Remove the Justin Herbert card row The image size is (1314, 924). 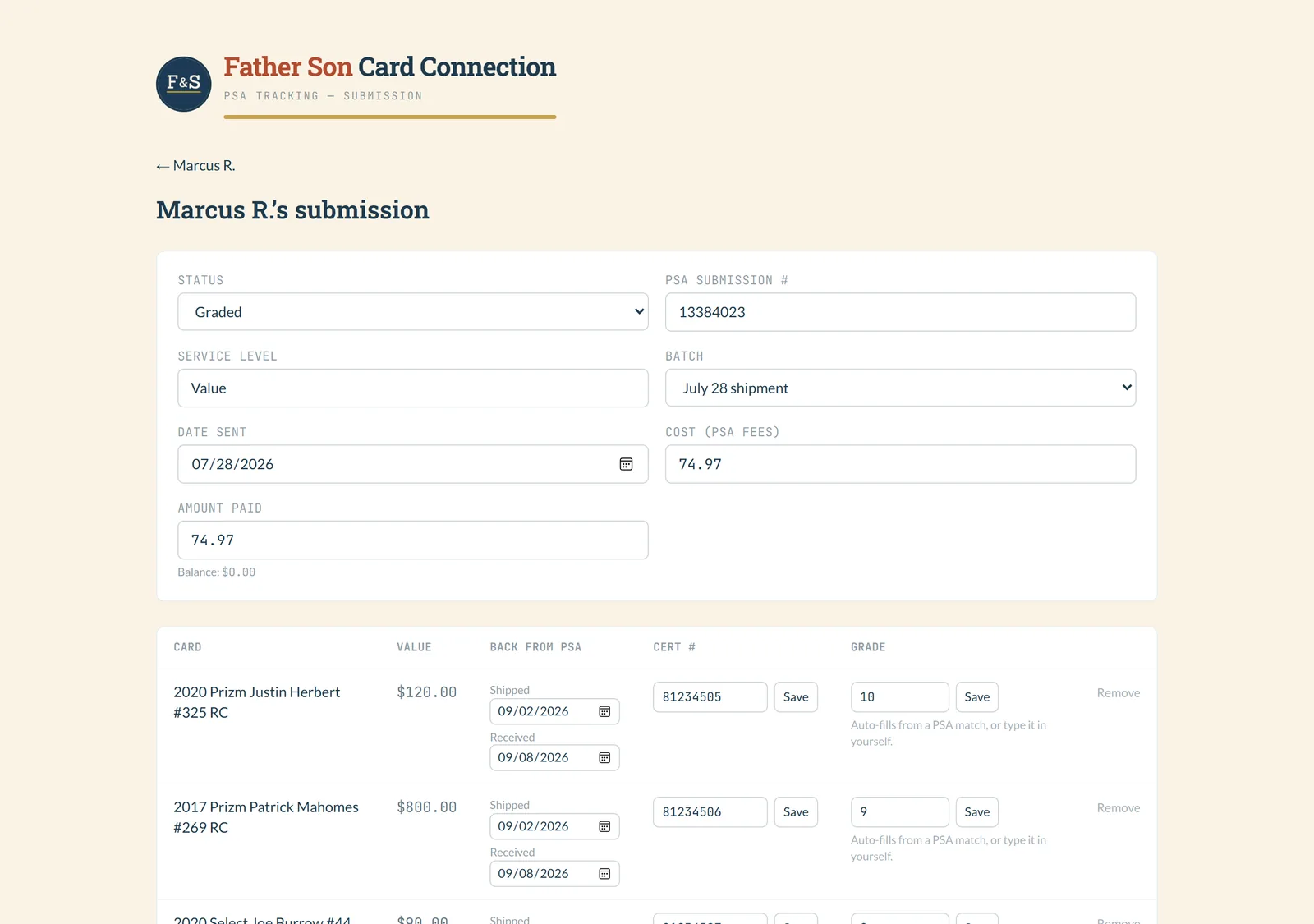click(x=1119, y=692)
